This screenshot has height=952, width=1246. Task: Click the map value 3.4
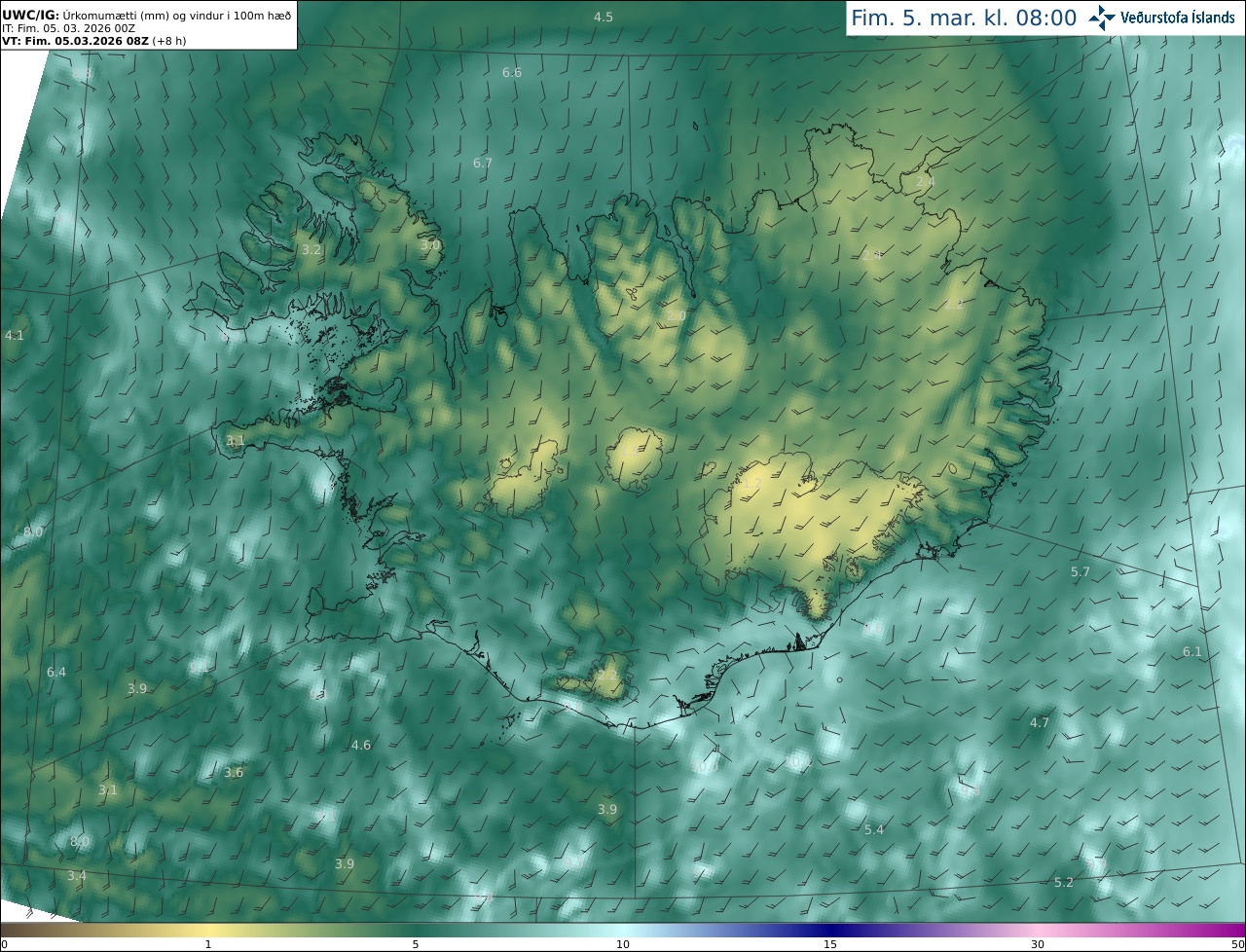click(77, 875)
